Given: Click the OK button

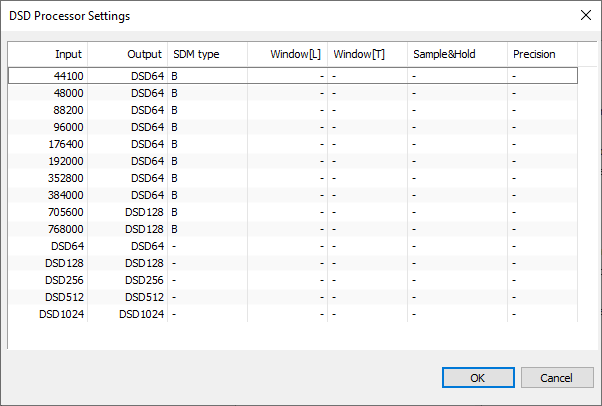Looking at the screenshot, I should point(478,378).
